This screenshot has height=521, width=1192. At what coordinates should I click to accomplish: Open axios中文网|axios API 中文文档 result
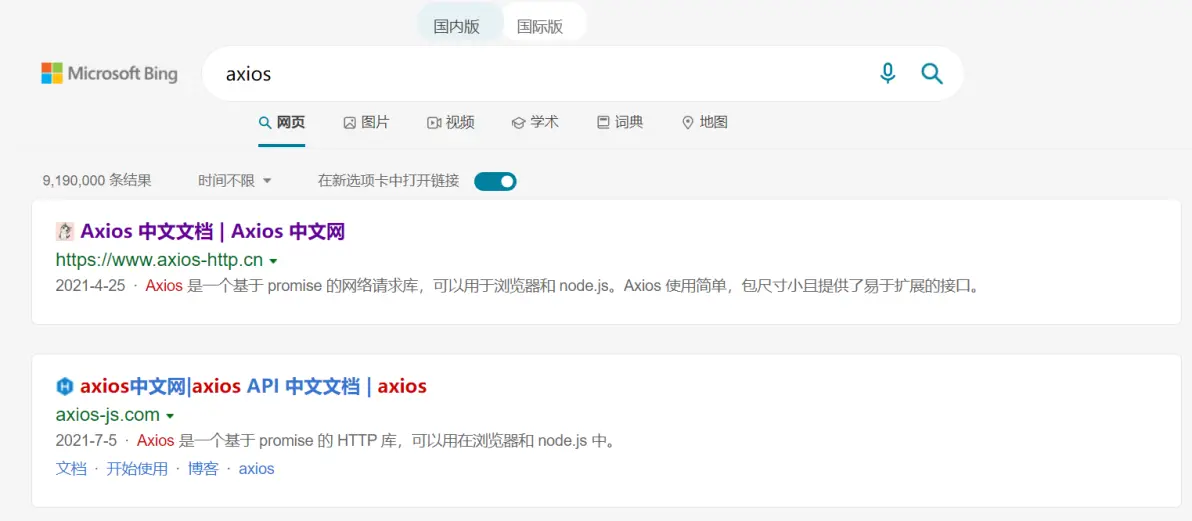tap(253, 386)
